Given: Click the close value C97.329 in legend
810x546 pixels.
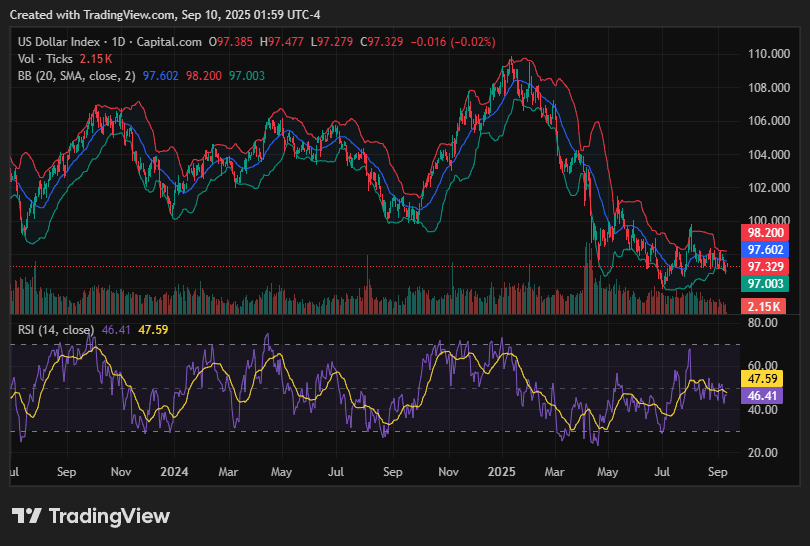Looking at the screenshot, I should (x=382, y=42).
